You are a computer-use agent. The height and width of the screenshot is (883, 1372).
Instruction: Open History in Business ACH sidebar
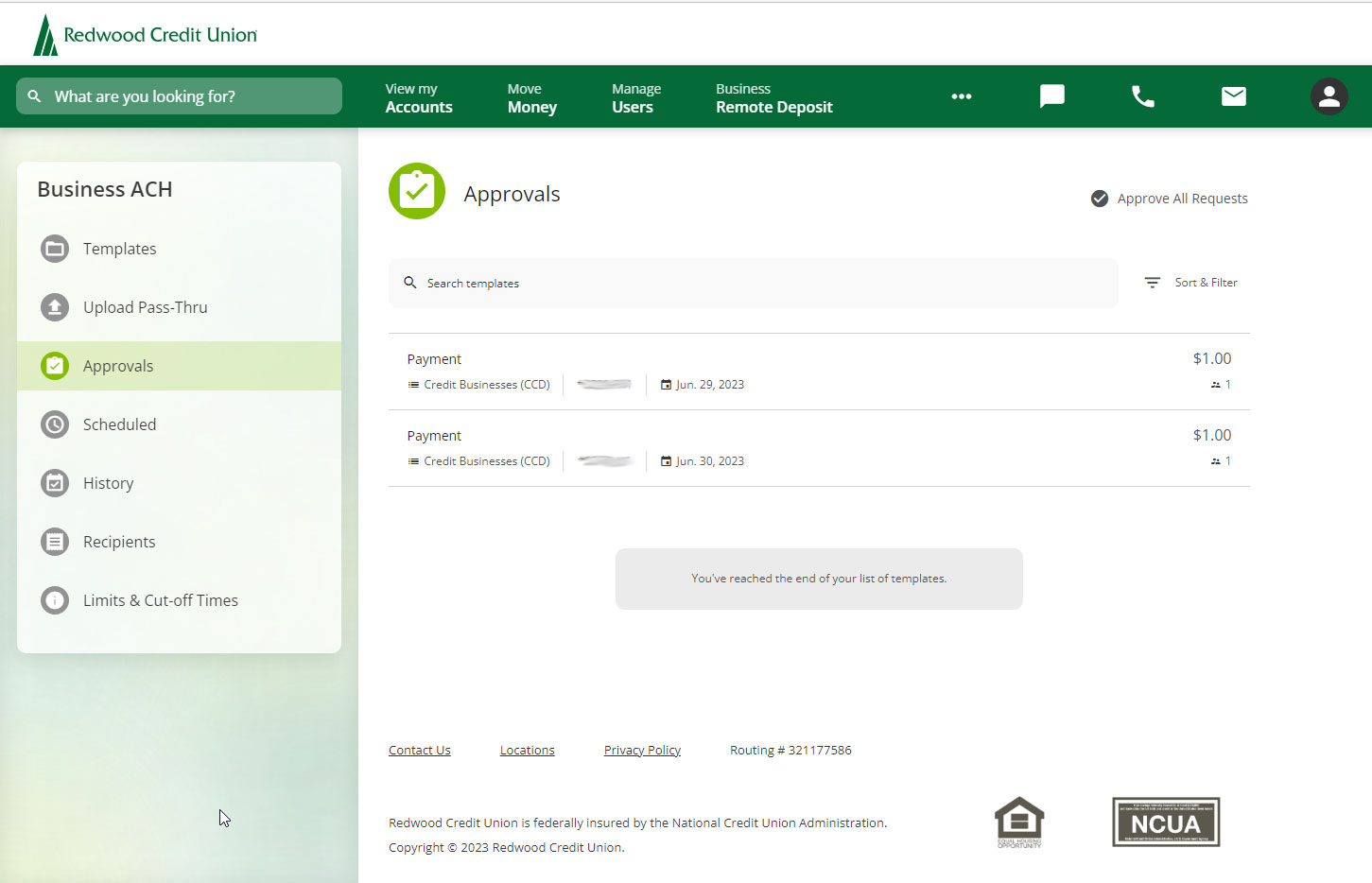[179, 483]
